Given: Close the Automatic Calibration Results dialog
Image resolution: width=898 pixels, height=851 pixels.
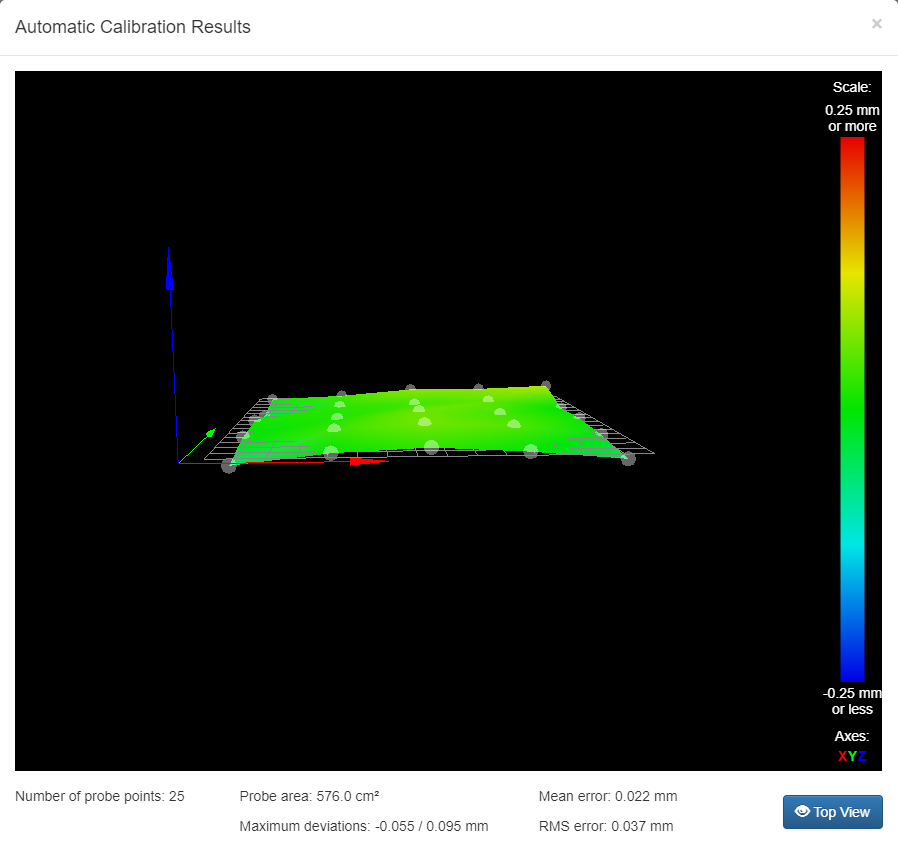Looking at the screenshot, I should coord(876,24).
